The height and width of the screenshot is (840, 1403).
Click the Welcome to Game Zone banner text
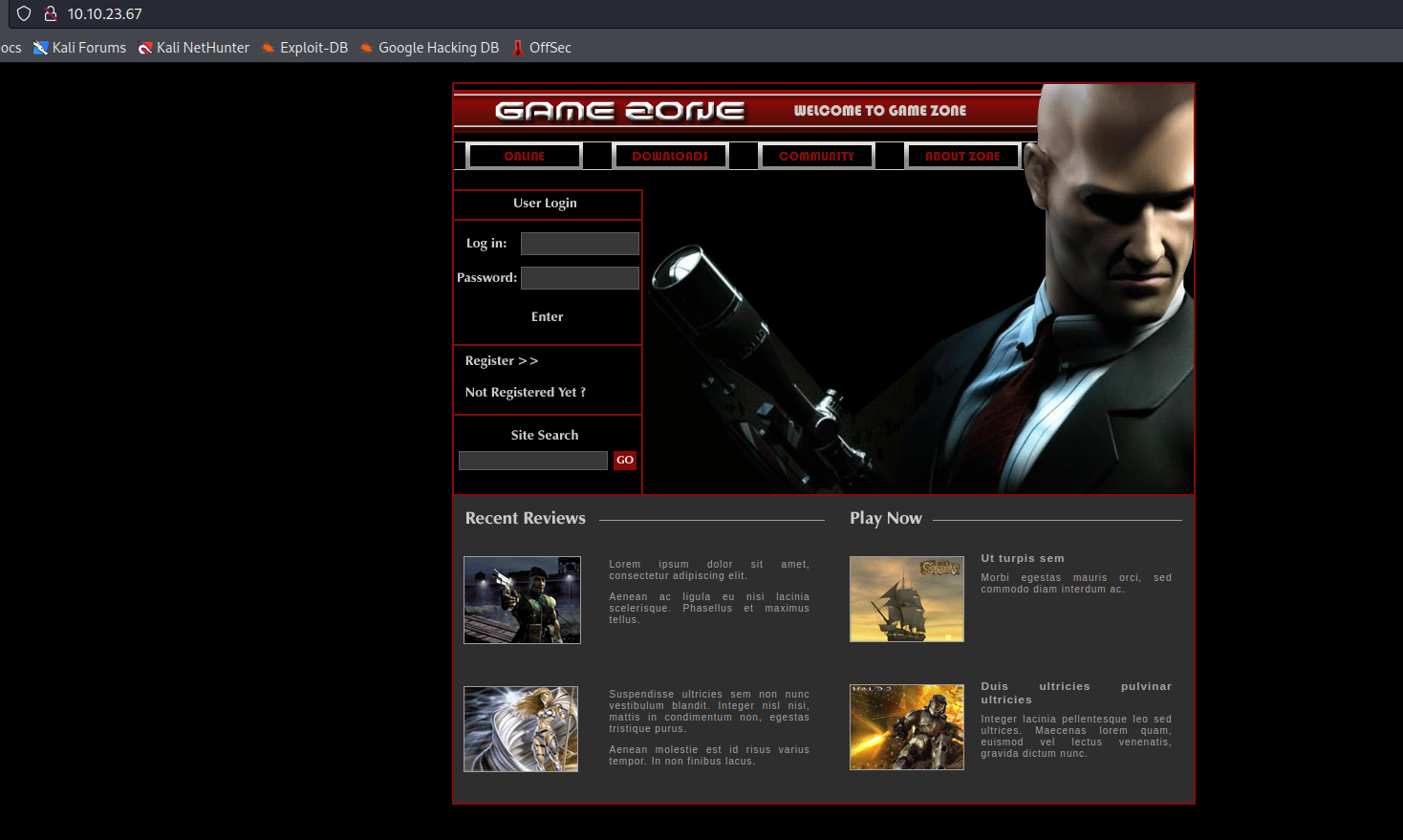(x=880, y=111)
